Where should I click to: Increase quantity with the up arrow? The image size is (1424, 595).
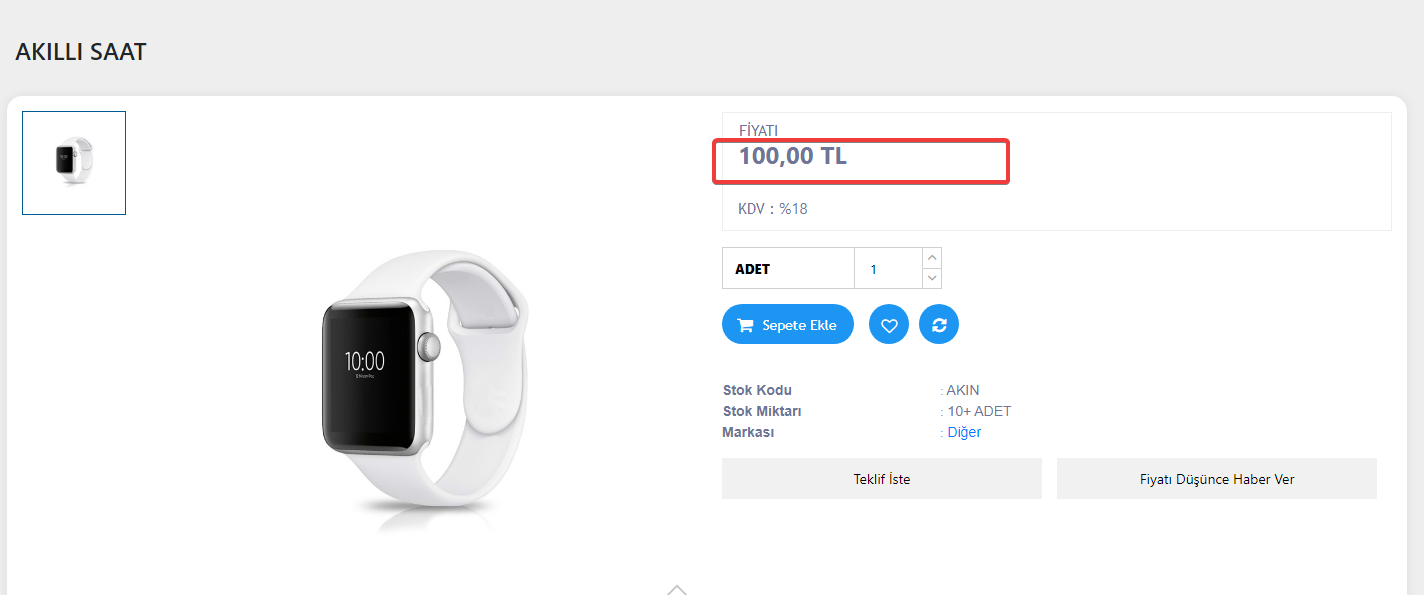(x=932, y=258)
